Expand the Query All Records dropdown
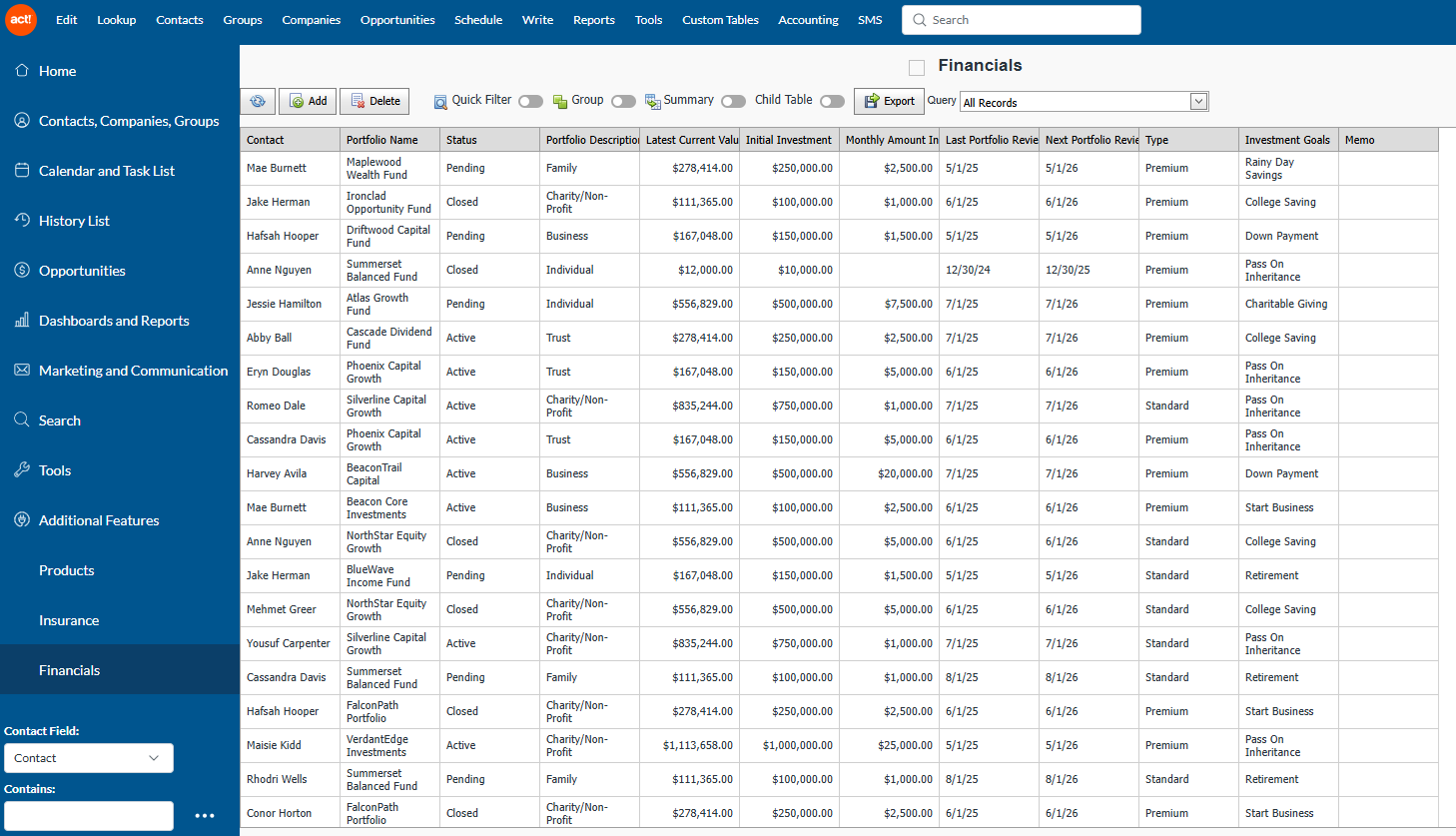The width and height of the screenshot is (1456, 836). [1198, 102]
